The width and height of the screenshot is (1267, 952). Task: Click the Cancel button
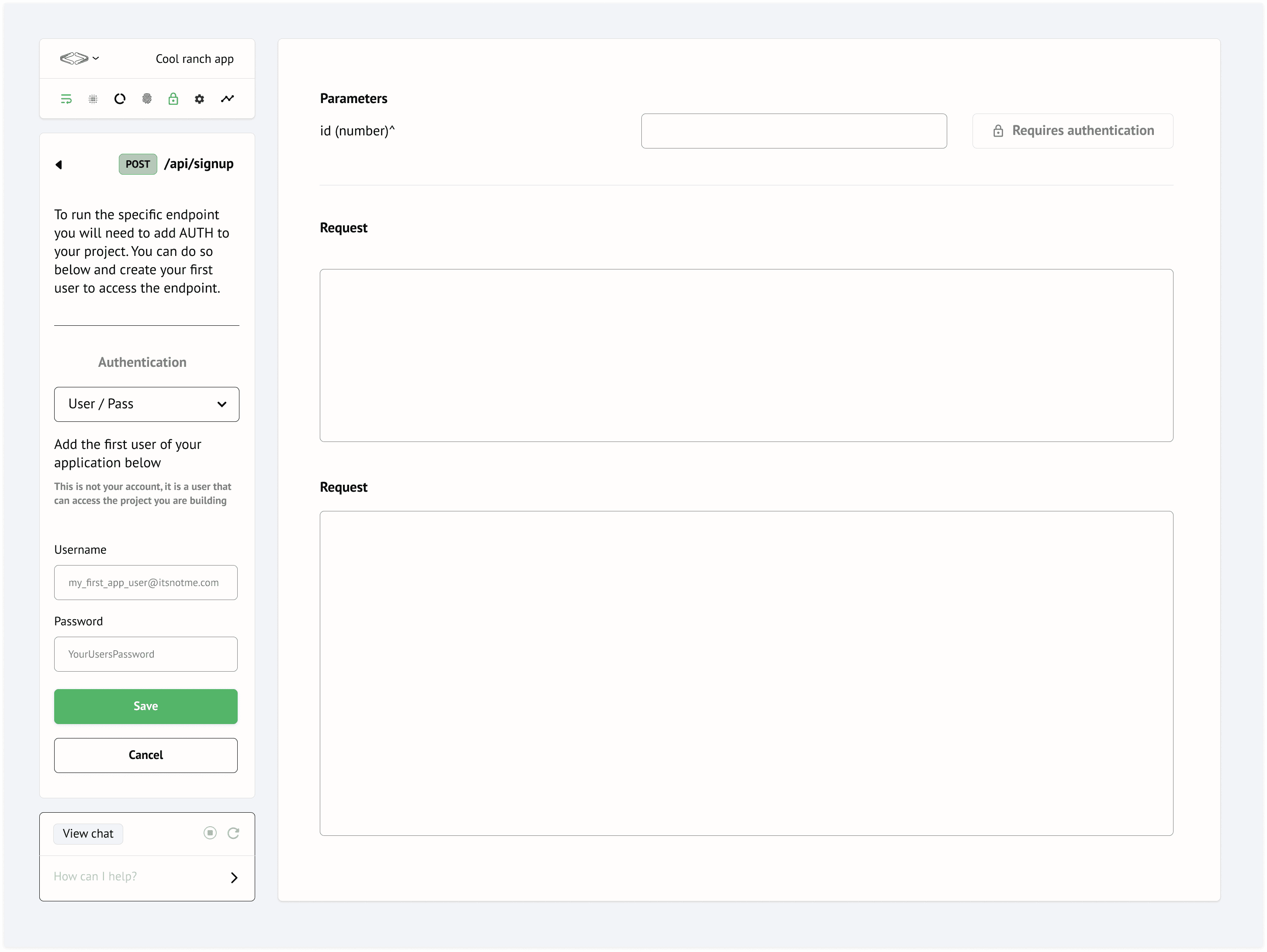[x=145, y=755]
